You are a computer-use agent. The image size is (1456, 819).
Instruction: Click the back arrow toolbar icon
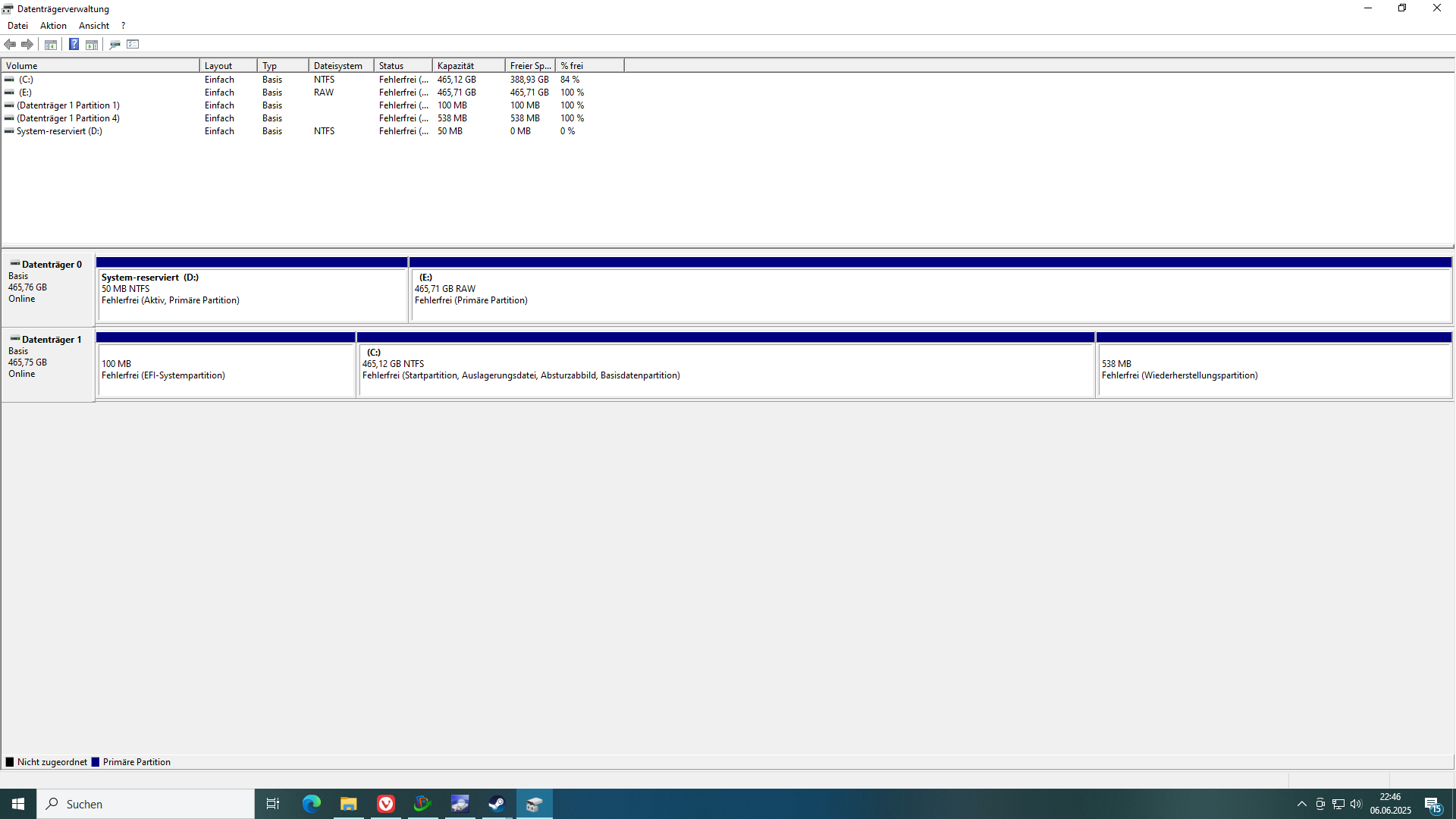(10, 45)
